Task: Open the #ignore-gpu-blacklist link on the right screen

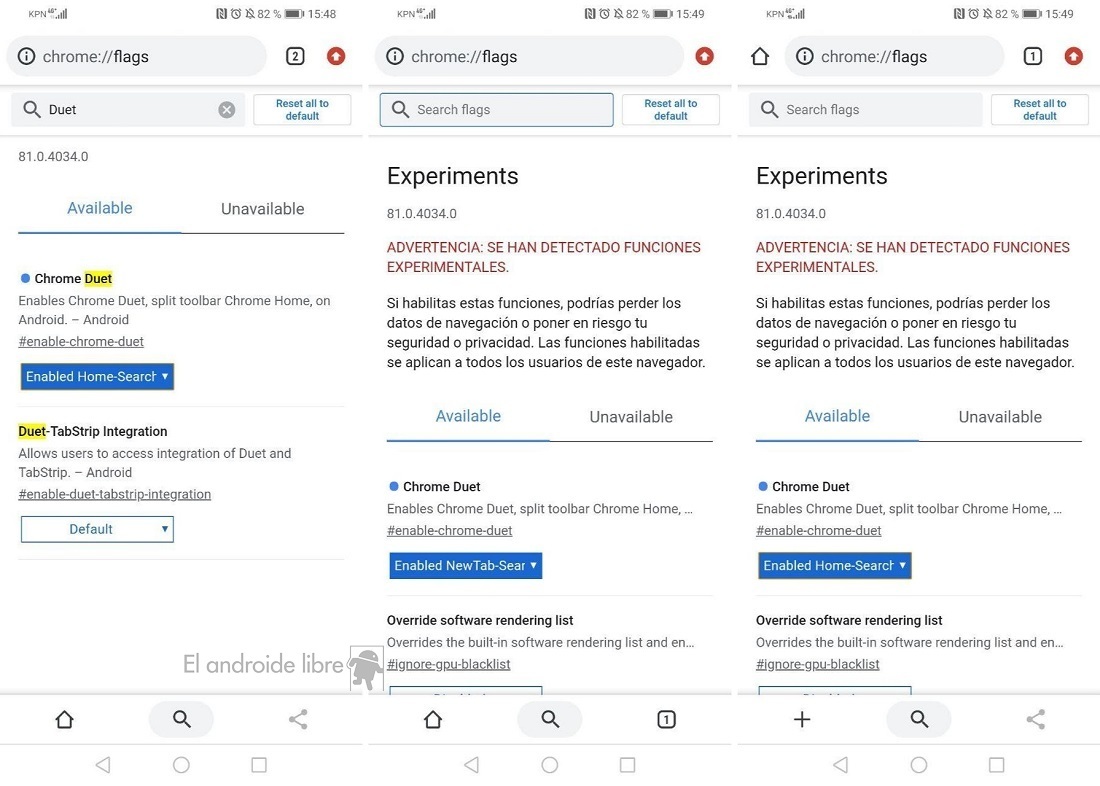Action: pos(817,664)
